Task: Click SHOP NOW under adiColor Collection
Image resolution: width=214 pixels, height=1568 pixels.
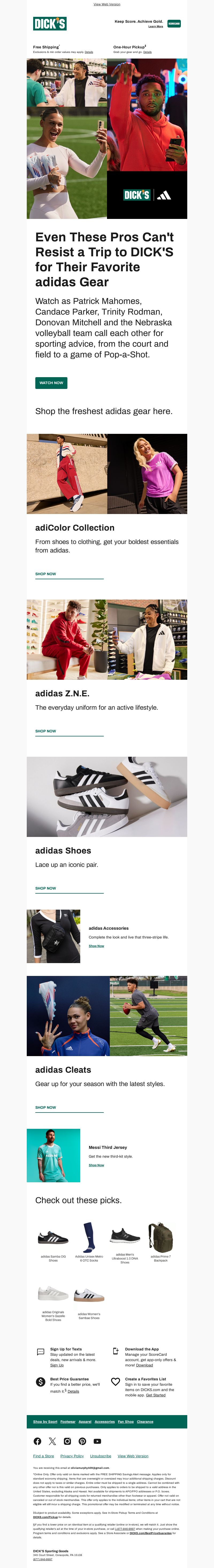Action: (46, 574)
